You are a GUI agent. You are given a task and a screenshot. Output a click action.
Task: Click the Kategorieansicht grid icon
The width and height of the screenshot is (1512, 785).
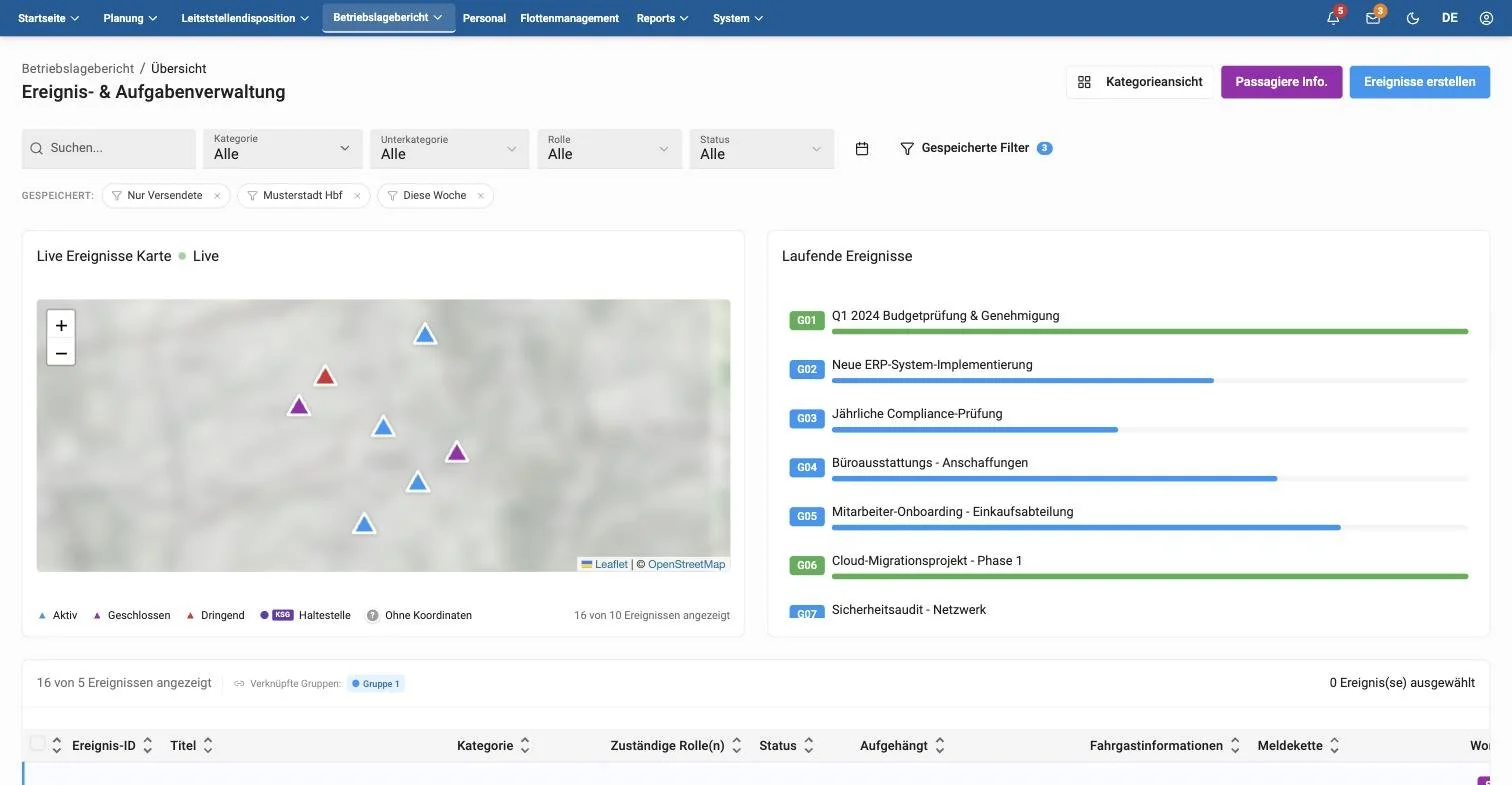(x=1085, y=82)
